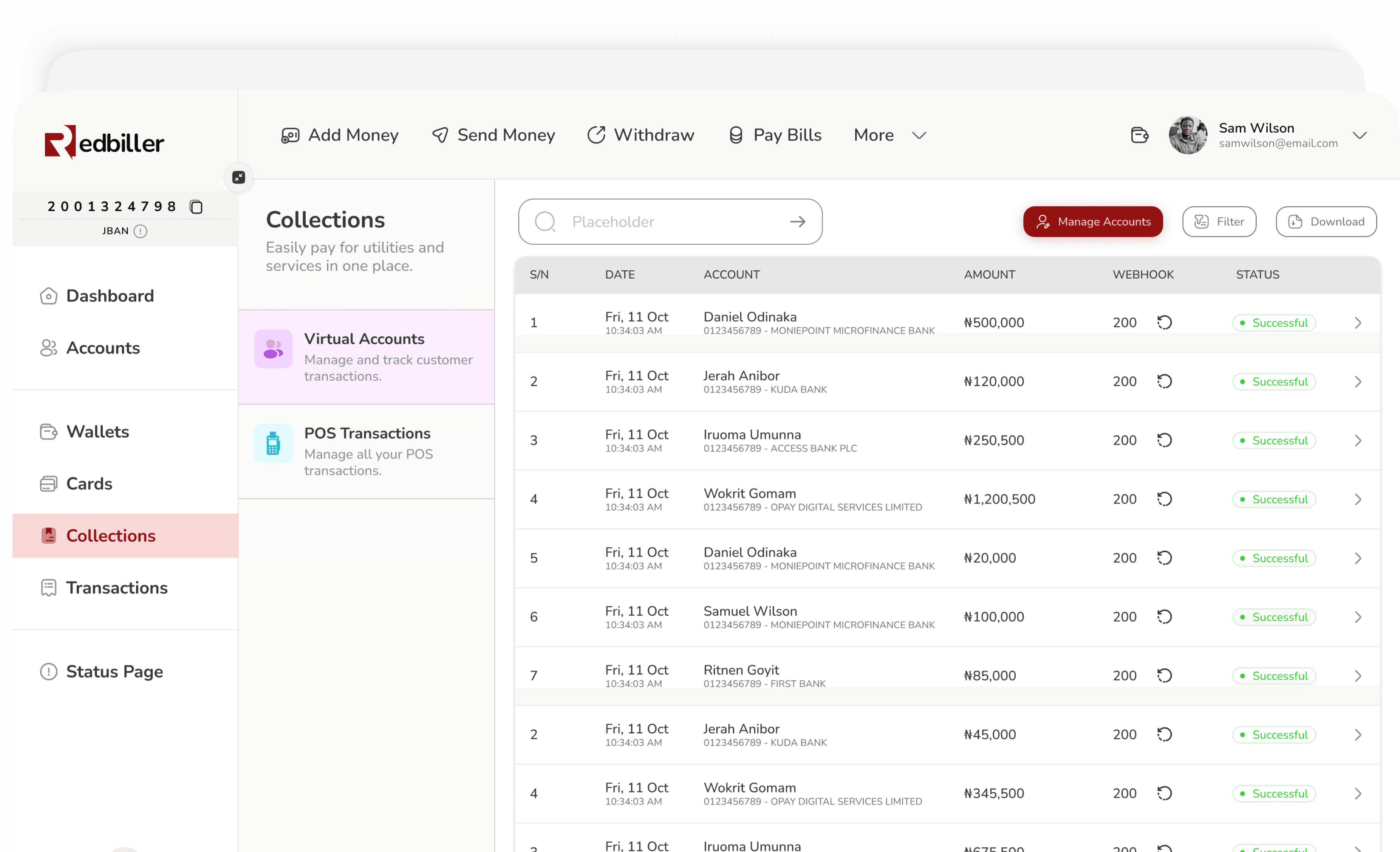Expand row details for Wokrit Gomam ₦1,200,500
This screenshot has width=1400, height=852.
[1358, 499]
